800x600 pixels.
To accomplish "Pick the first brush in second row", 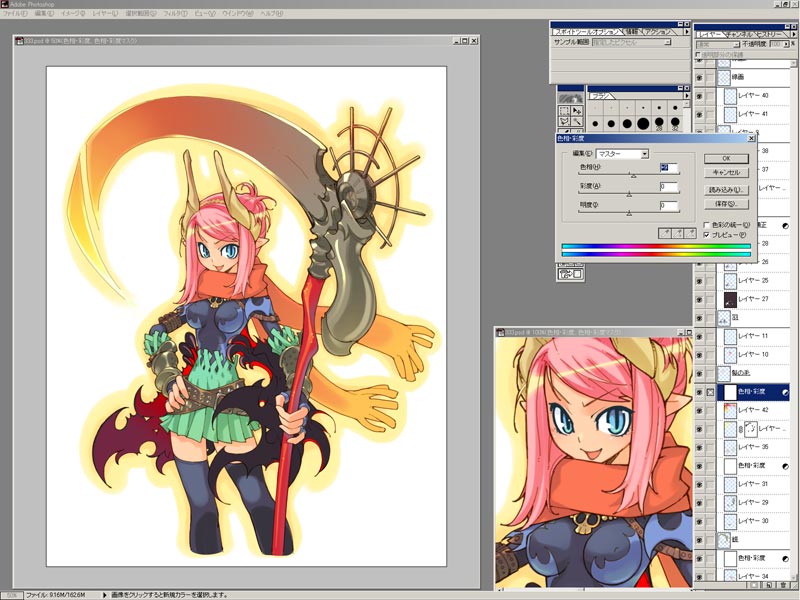I will [595, 123].
